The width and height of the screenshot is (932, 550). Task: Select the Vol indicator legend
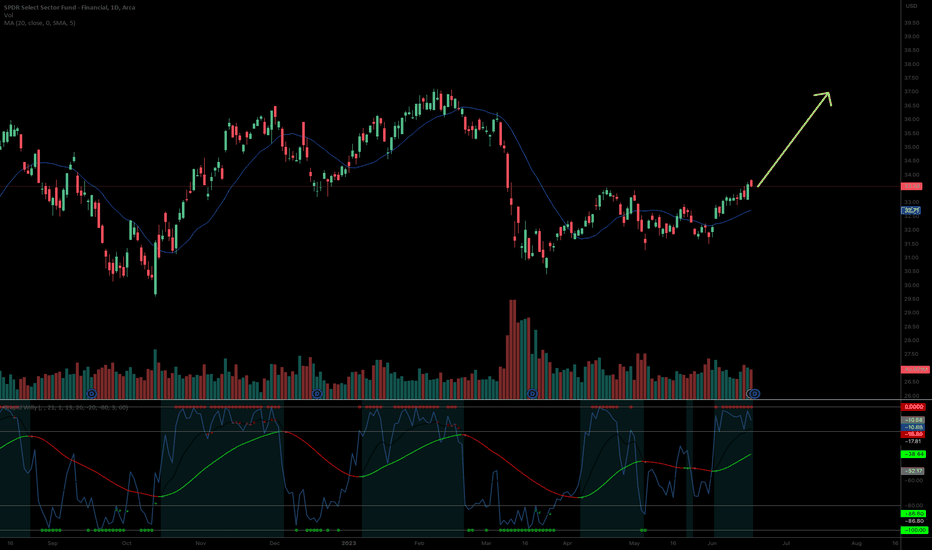click(8, 15)
